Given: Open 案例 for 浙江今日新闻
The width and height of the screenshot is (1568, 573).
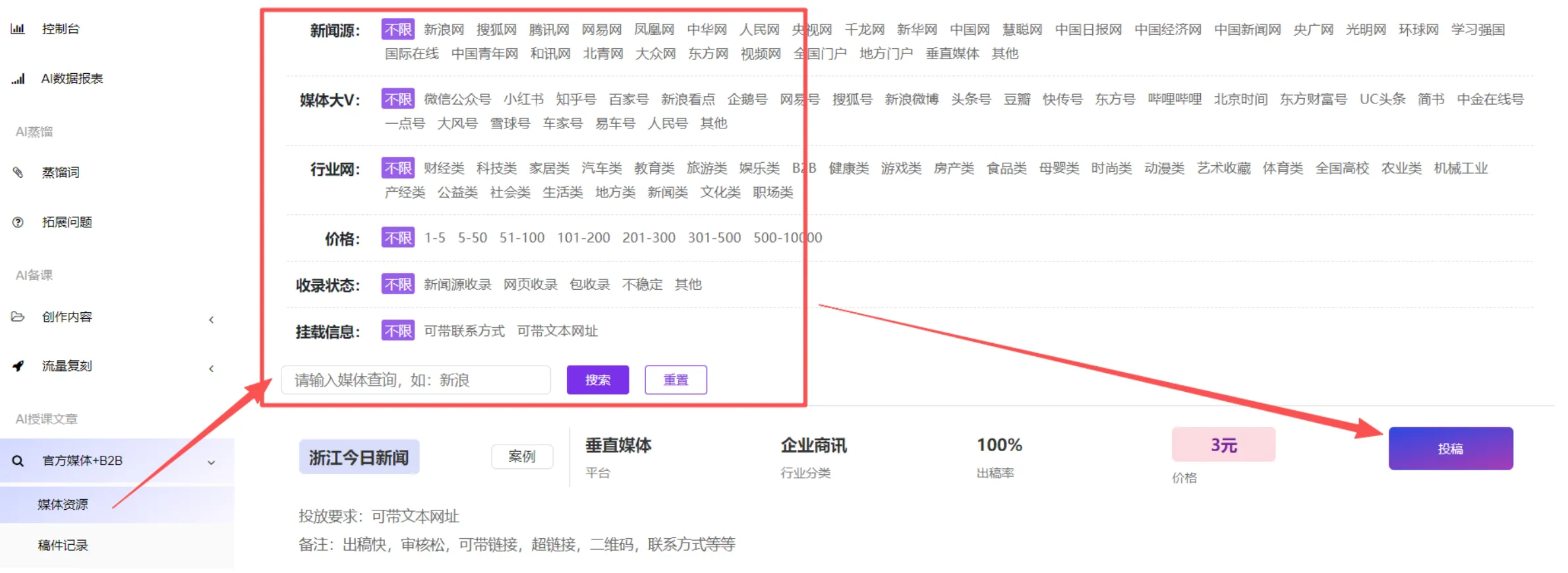Looking at the screenshot, I should tap(522, 456).
